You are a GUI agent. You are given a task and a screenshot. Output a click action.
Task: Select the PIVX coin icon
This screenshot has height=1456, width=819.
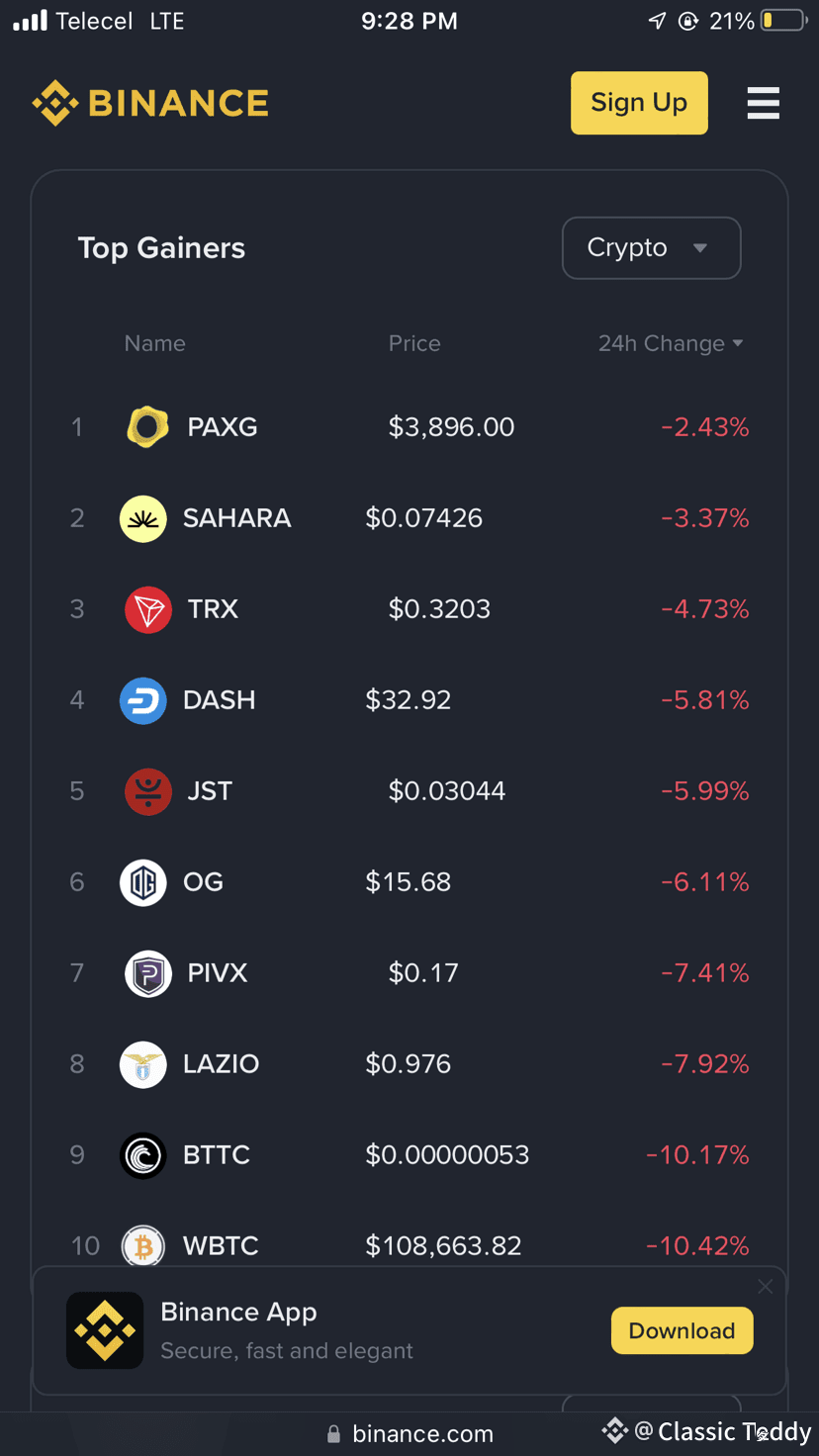[x=148, y=973]
